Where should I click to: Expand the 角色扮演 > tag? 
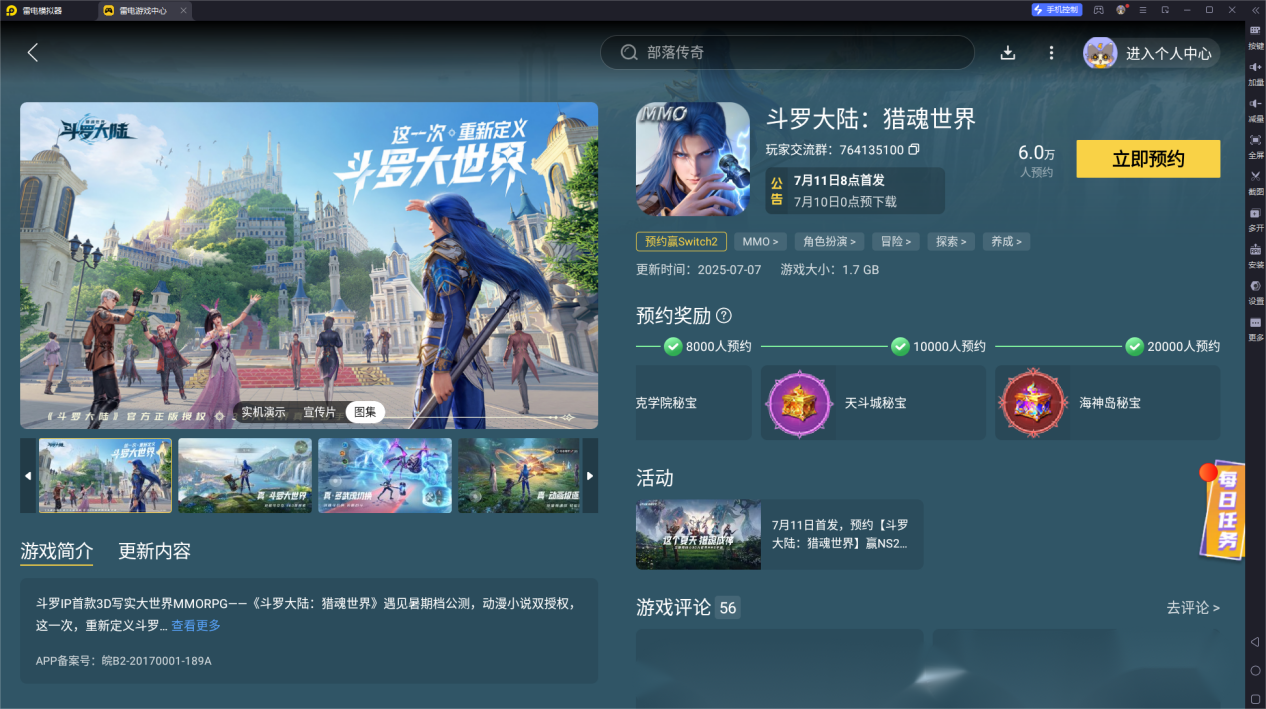pos(829,241)
